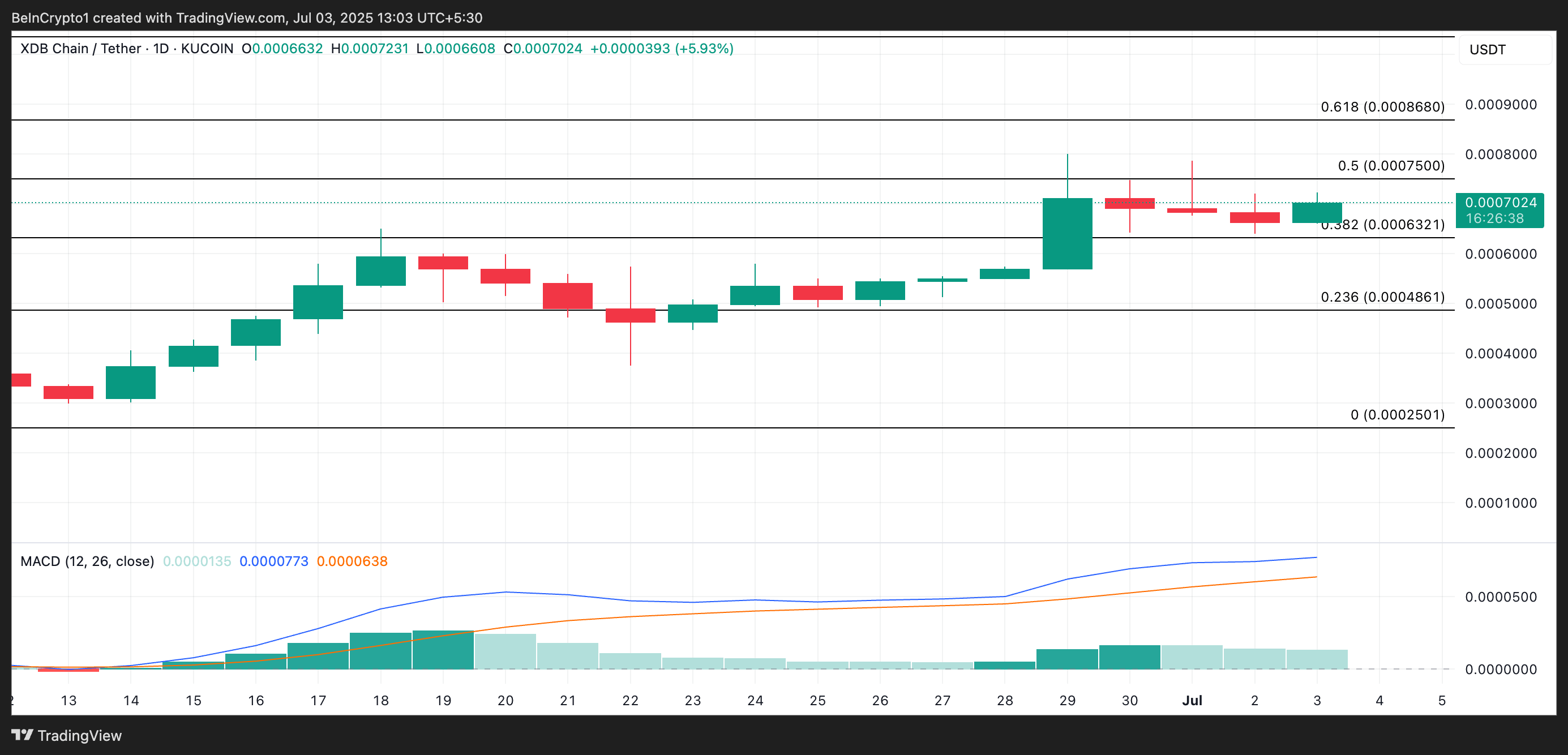This screenshot has height=755, width=1568.
Task: Click the XDB Chain / Tether symbol title
Action: tap(80, 49)
